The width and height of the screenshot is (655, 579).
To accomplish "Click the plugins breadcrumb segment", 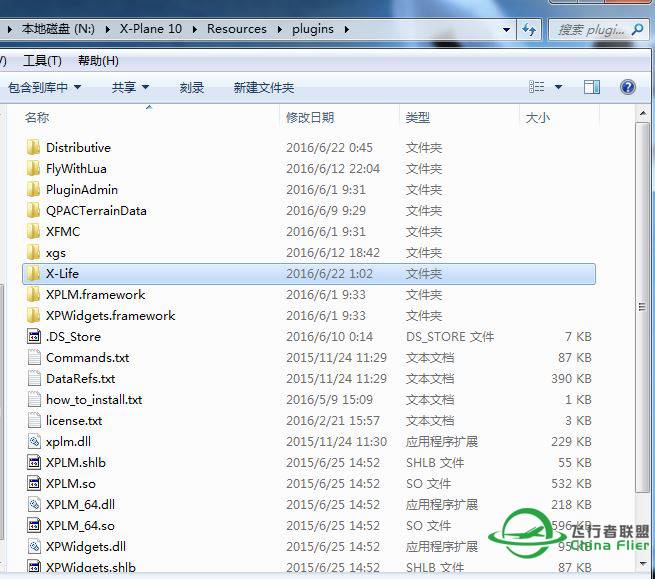I will click(x=313, y=29).
